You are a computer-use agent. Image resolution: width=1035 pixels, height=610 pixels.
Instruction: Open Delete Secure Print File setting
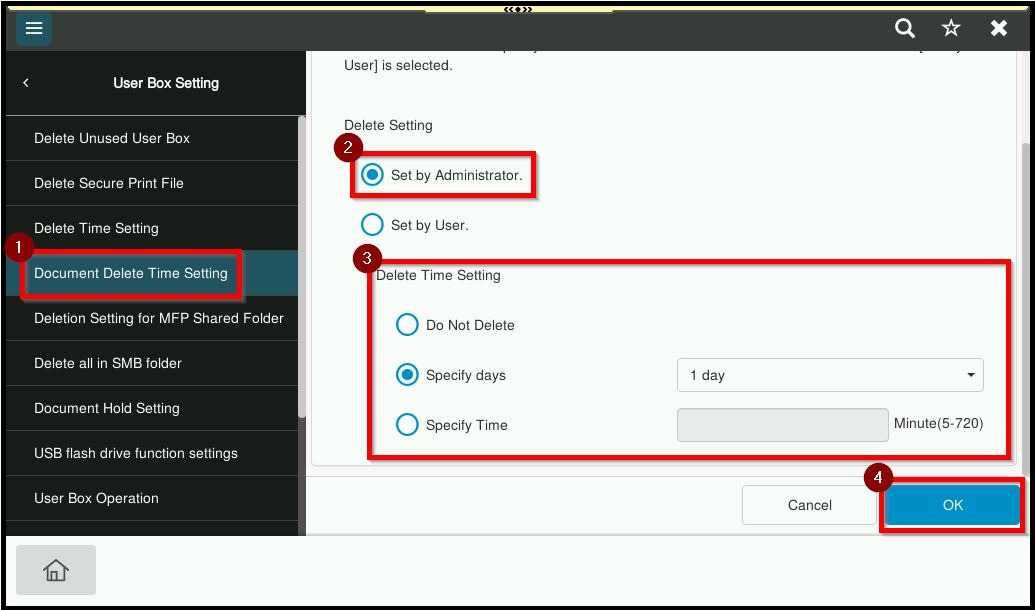pyautogui.click(x=109, y=183)
